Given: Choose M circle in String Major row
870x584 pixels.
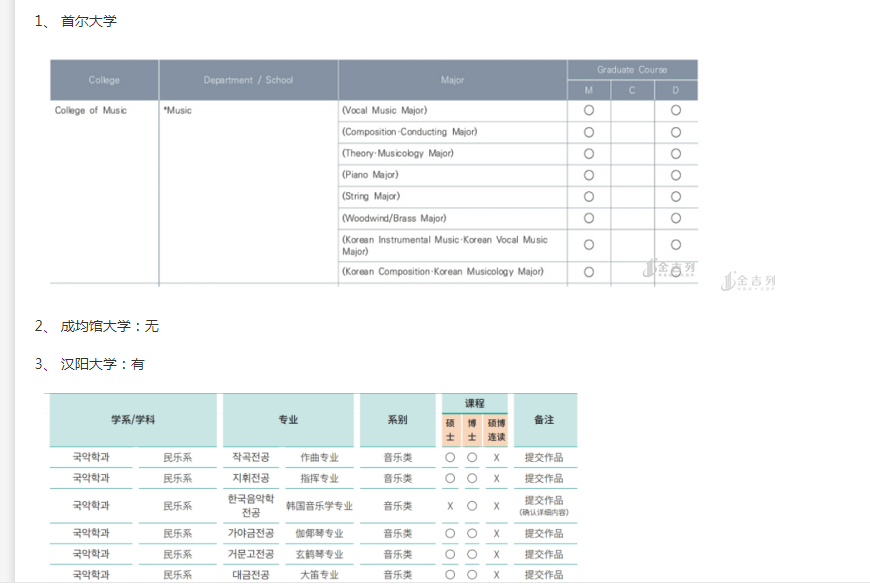Looking at the screenshot, I should pyautogui.click(x=589, y=196).
